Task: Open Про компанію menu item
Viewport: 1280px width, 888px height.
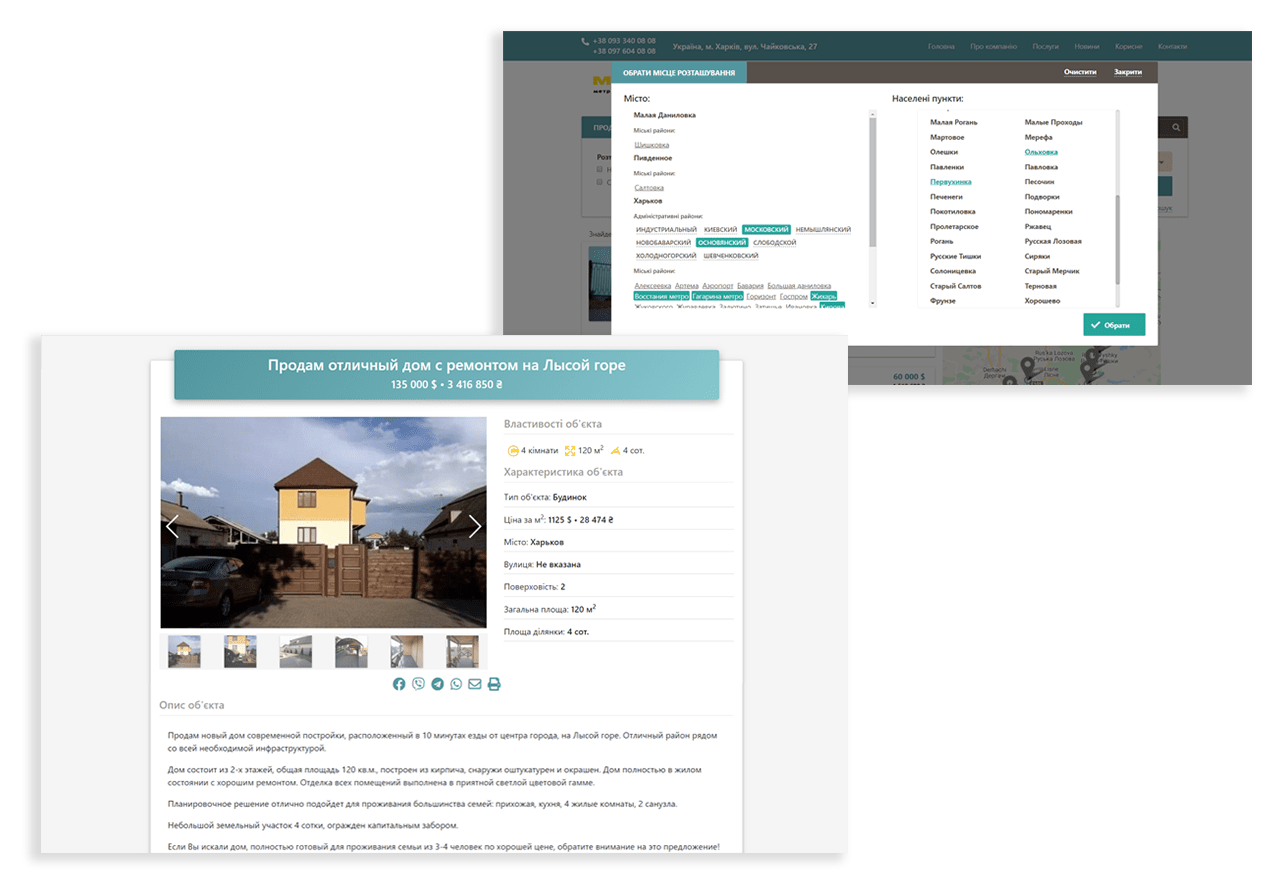Action: pyautogui.click(x=993, y=46)
